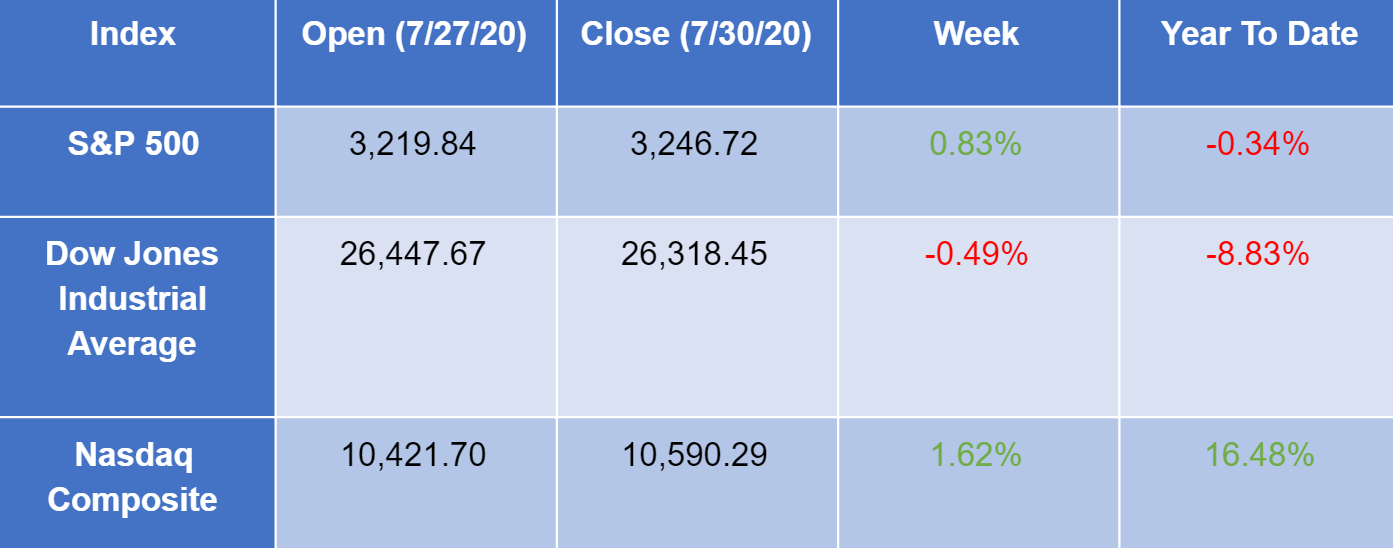Click the Dow Jones close value 26,318.45
This screenshot has height=548, width=1393.
coord(695,254)
